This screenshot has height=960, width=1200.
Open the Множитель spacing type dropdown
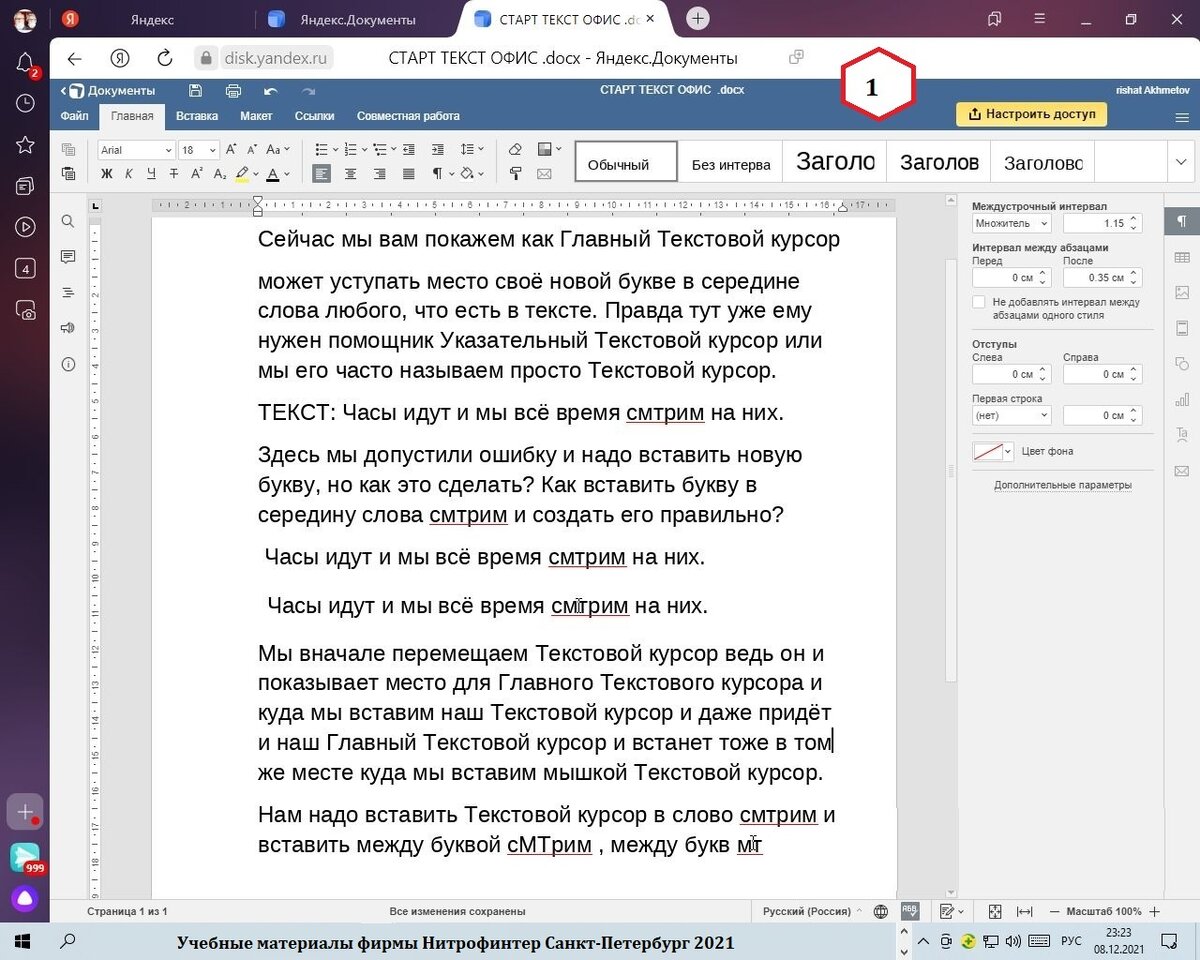pos(1011,223)
